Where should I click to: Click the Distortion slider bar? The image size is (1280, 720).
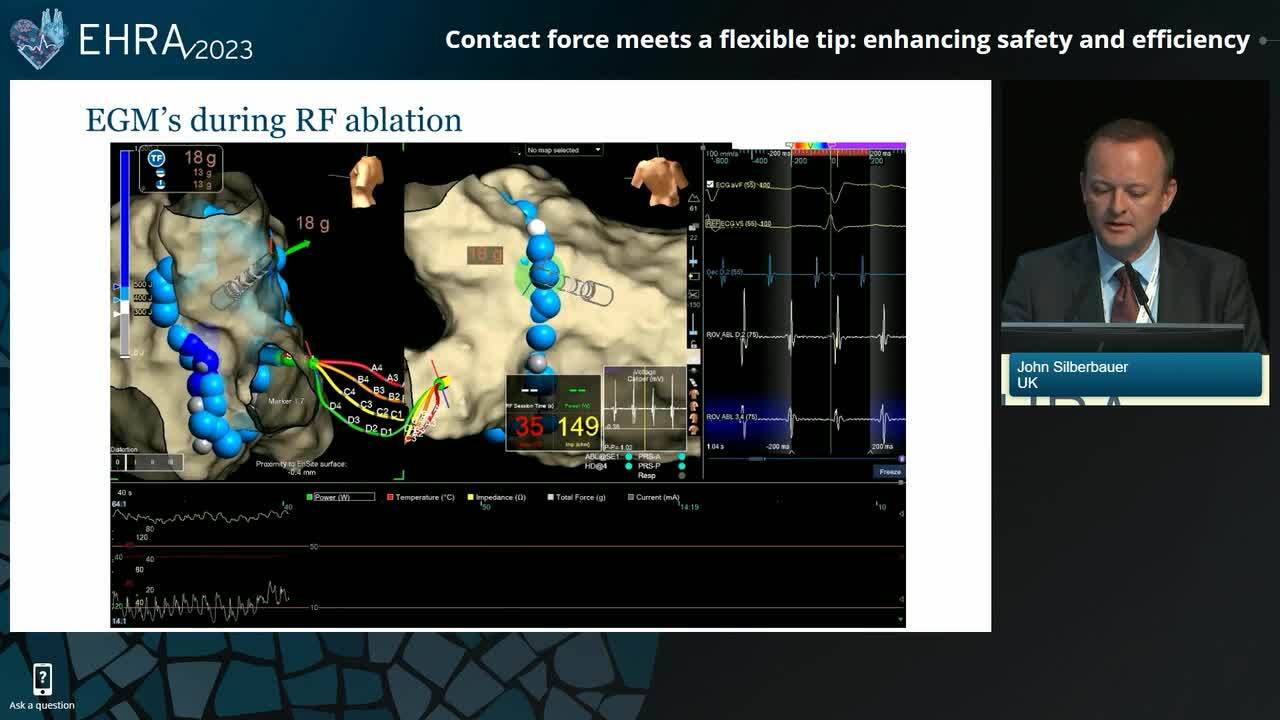(146, 462)
